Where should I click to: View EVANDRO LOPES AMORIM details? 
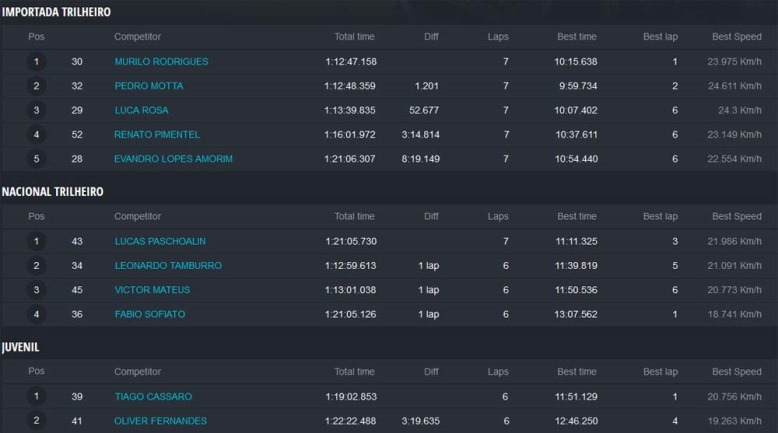pos(173,159)
